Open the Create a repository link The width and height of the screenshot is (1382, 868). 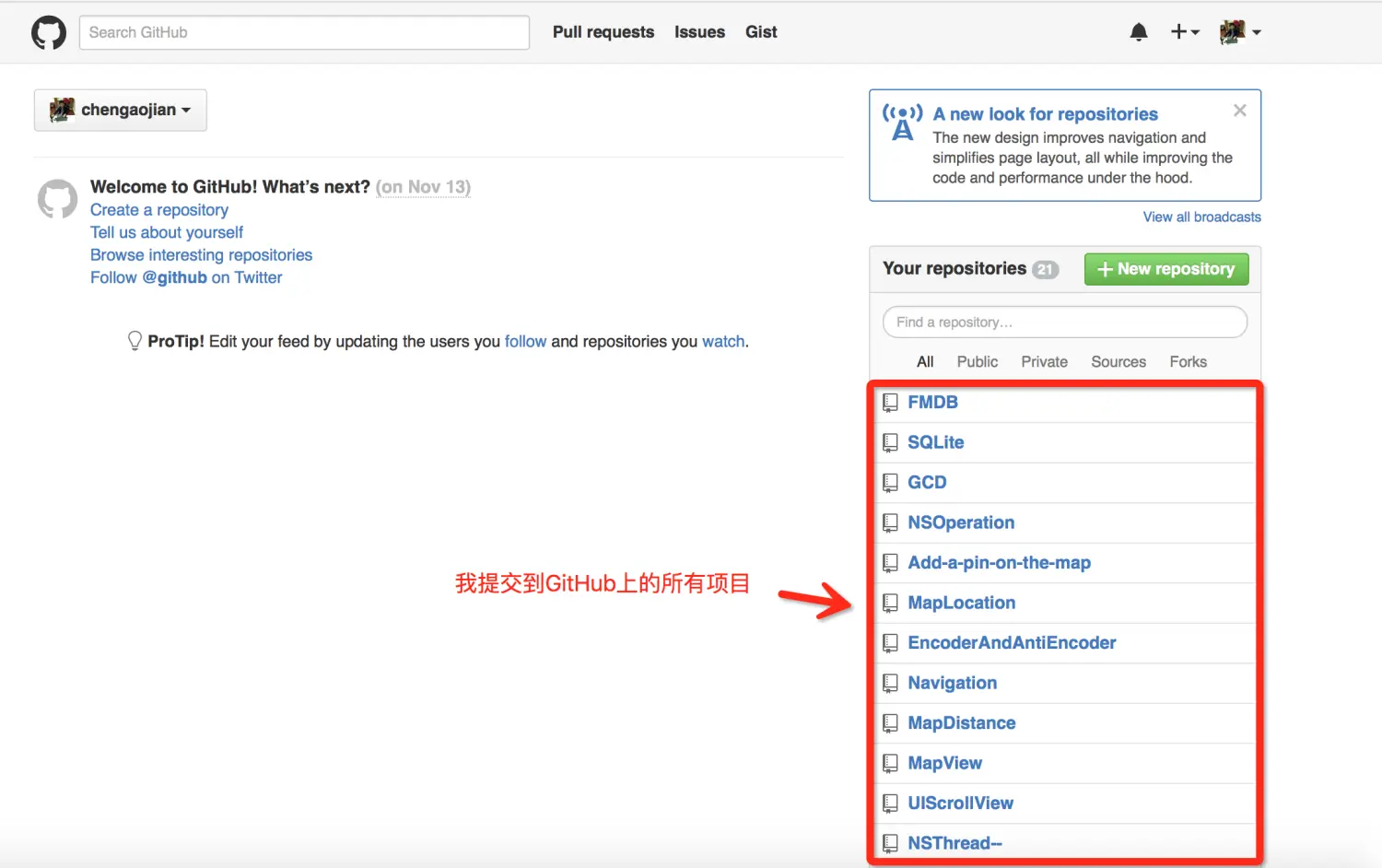pos(159,210)
